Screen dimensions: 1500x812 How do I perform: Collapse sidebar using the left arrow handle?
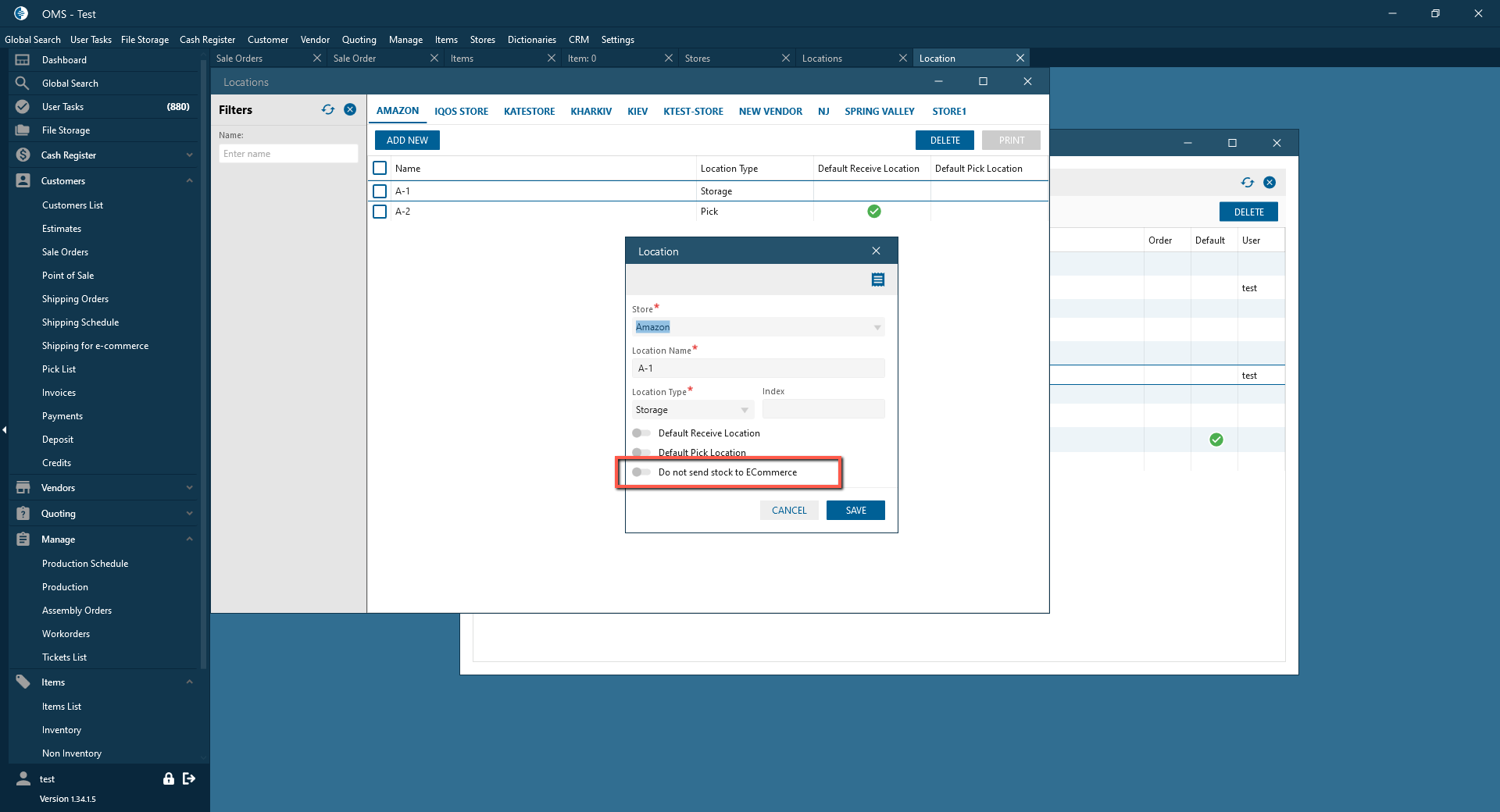click(4, 429)
